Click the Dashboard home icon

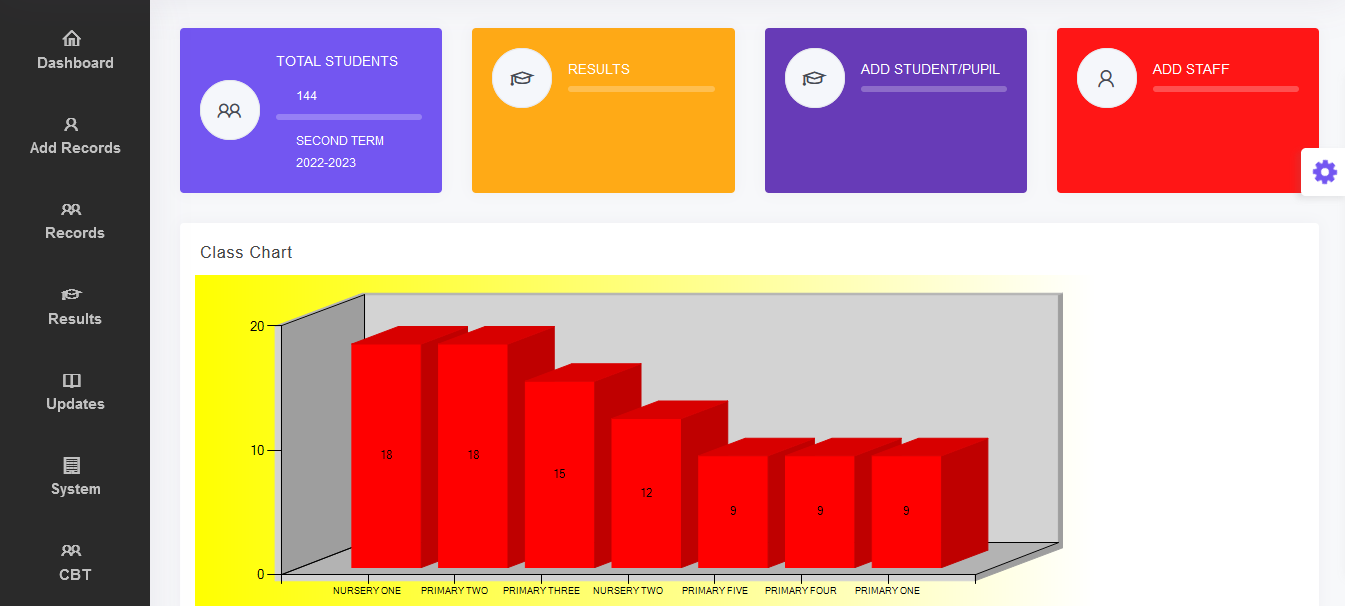(x=72, y=39)
